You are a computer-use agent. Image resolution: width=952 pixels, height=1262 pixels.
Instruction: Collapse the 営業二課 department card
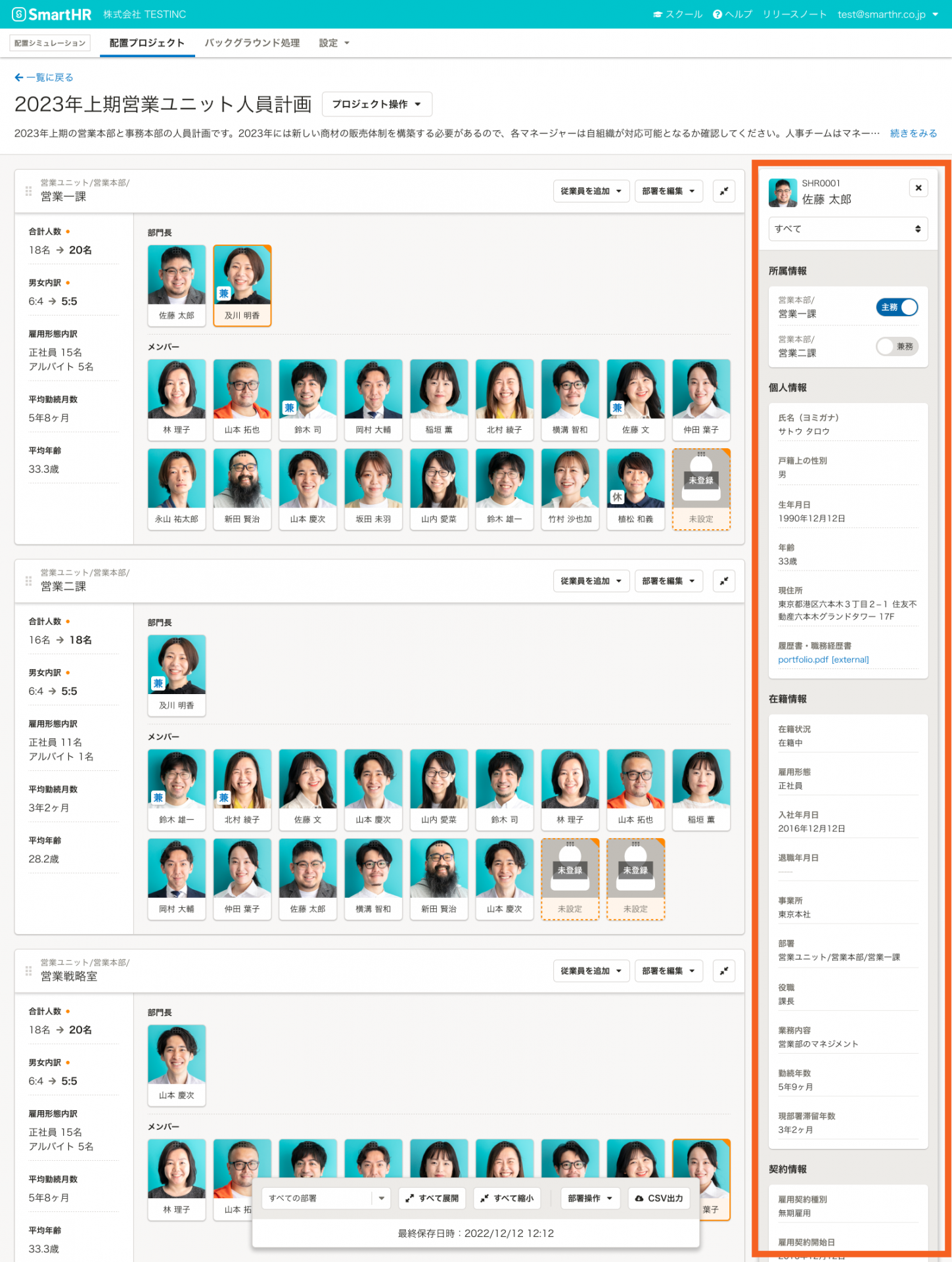point(724,581)
